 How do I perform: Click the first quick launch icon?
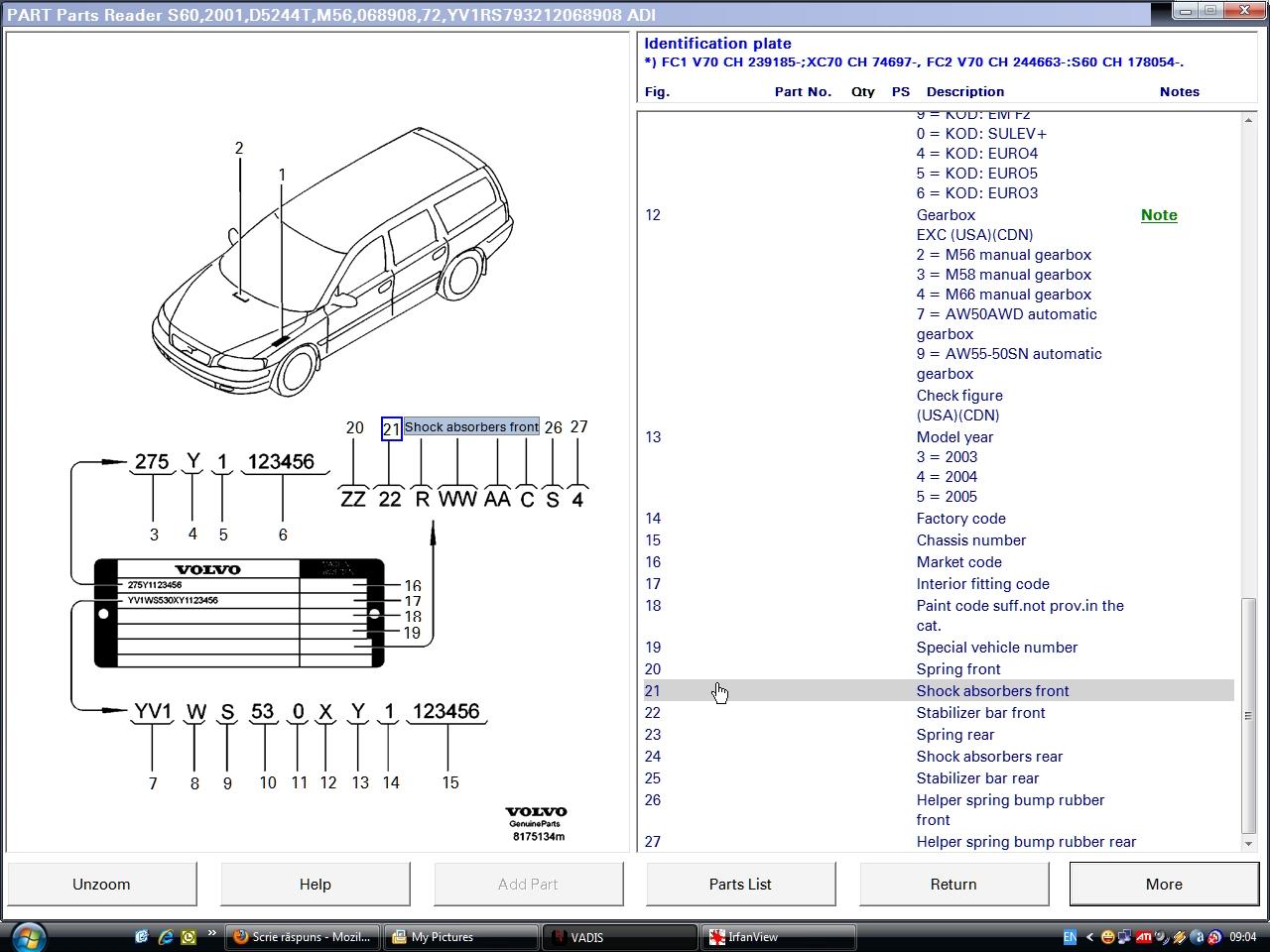point(142,936)
